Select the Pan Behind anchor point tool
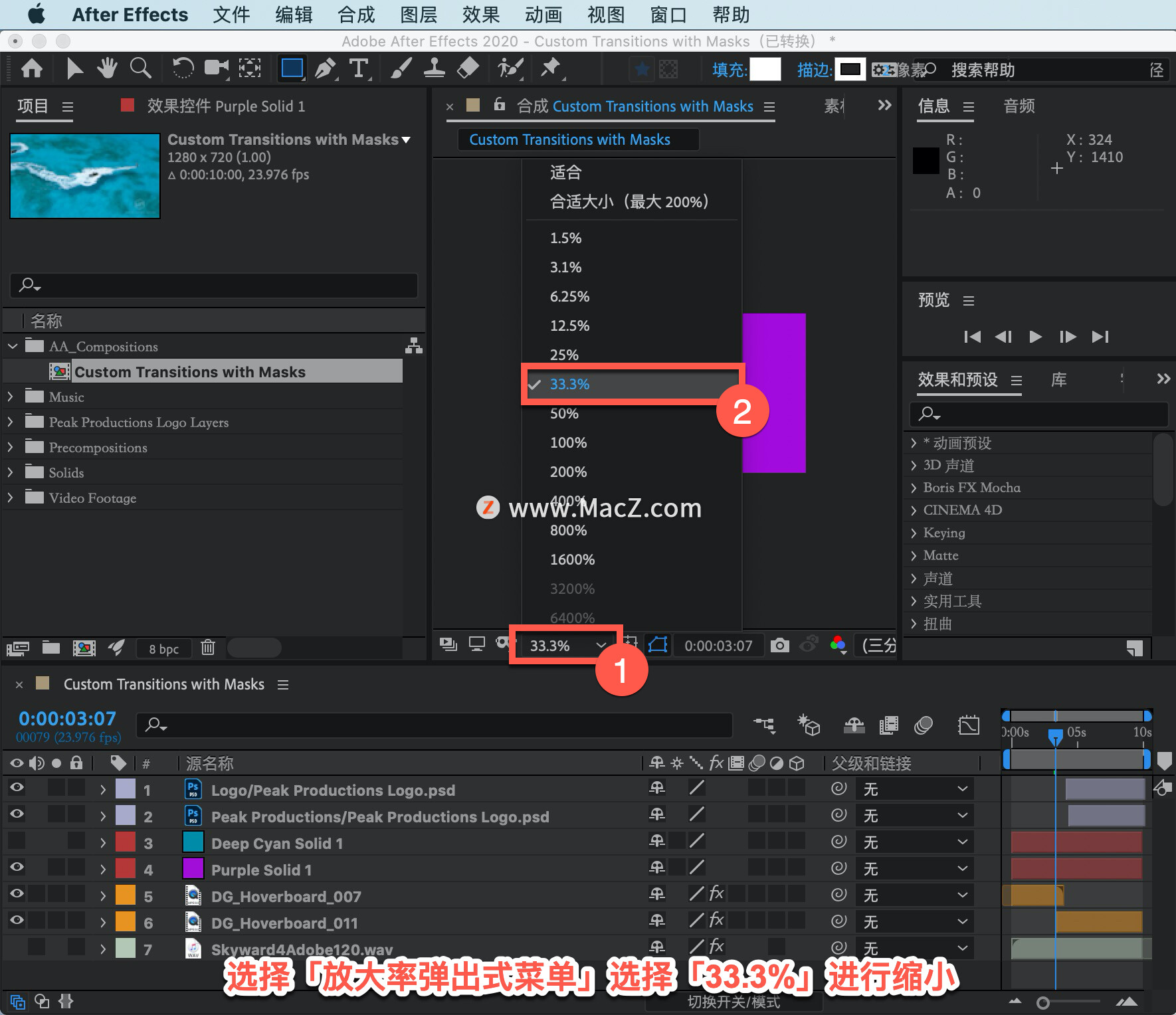Viewport: 1176px width, 1015px height. 250,68
